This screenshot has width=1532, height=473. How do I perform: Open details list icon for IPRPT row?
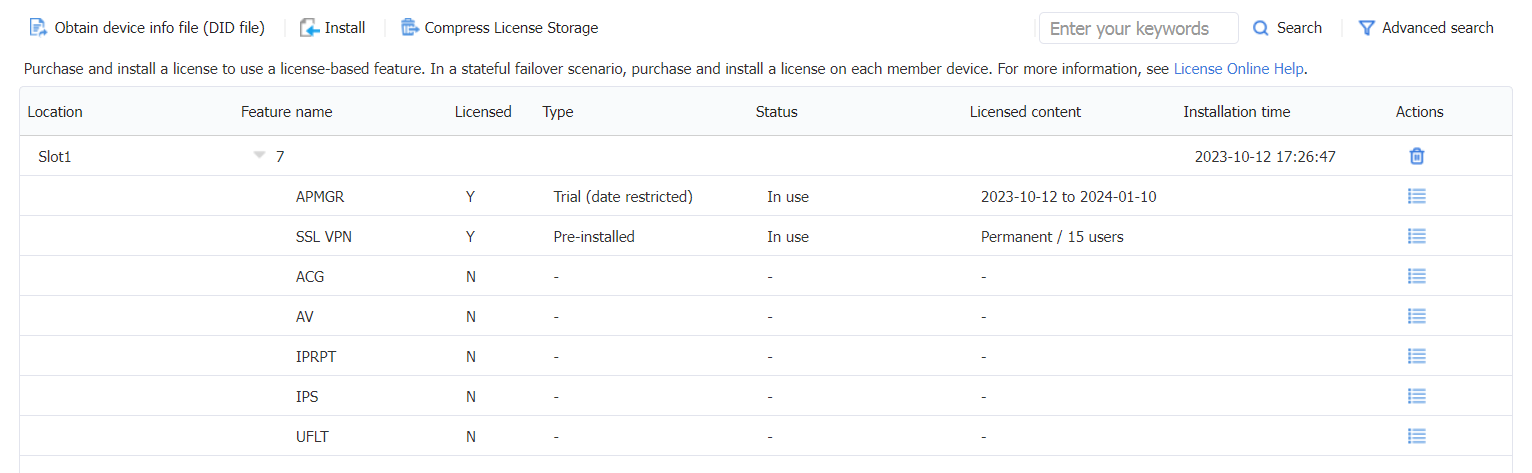[x=1416, y=356]
